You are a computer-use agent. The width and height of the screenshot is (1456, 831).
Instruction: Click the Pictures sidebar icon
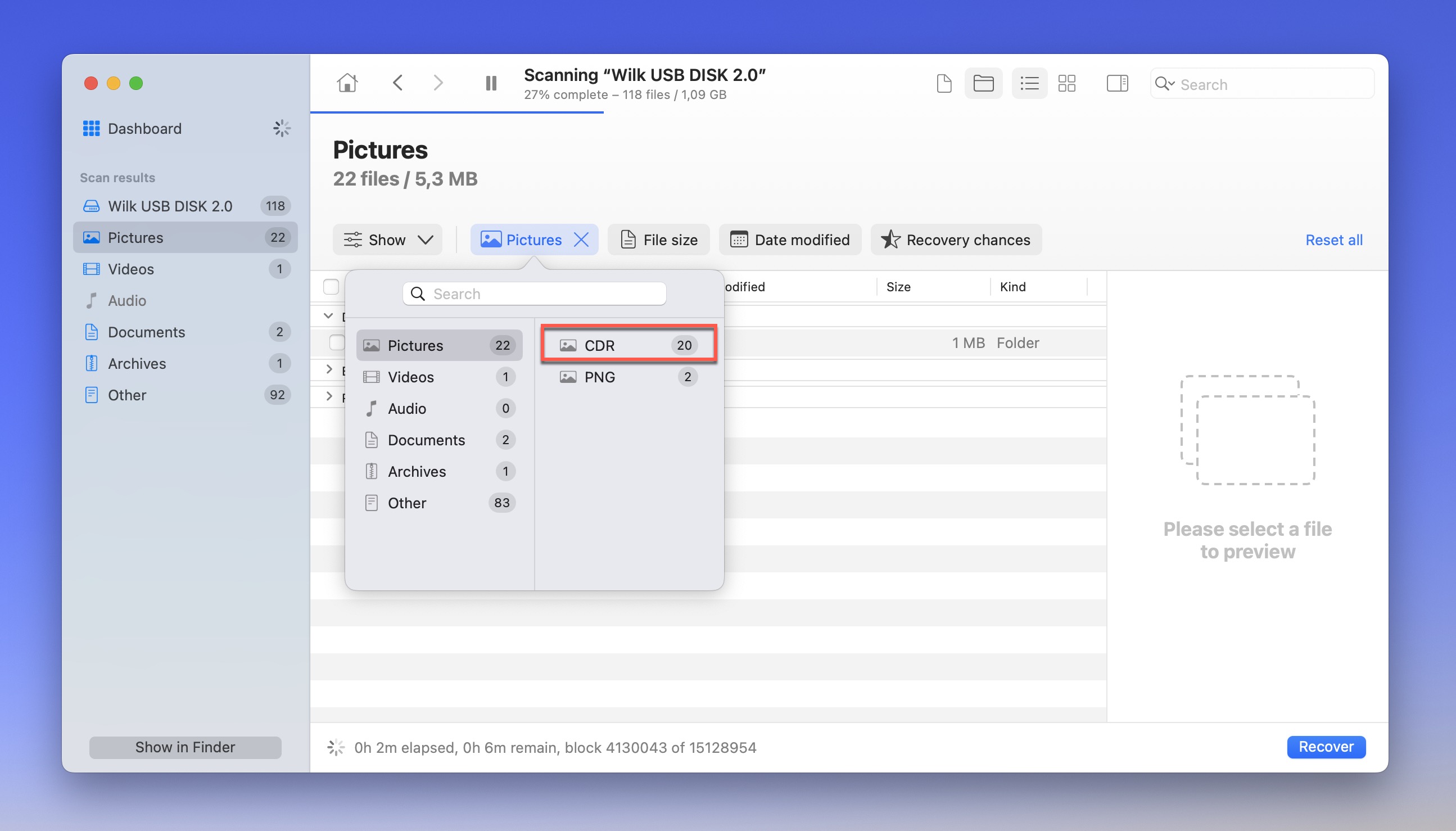tap(91, 237)
